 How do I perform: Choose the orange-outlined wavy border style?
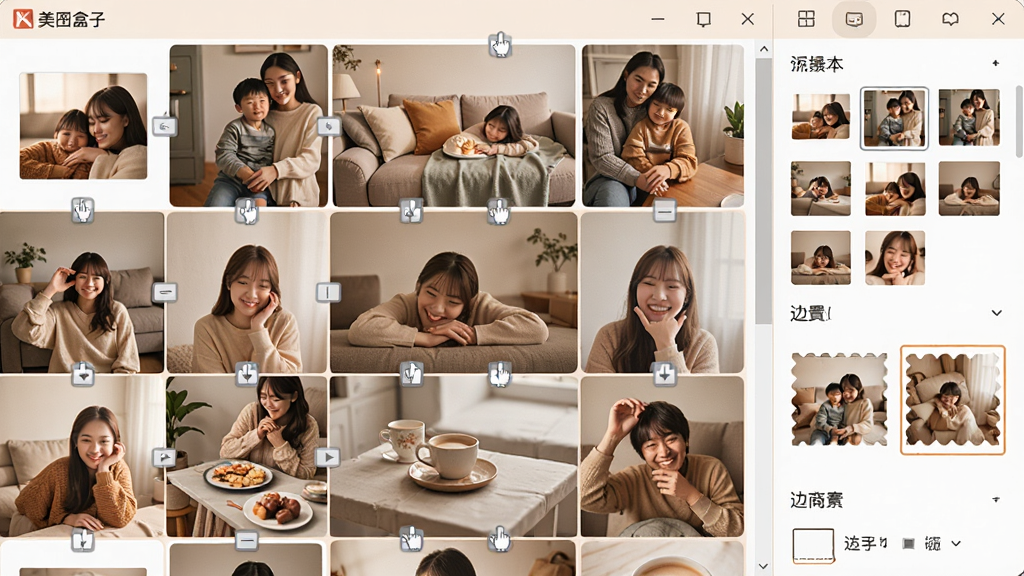click(x=953, y=400)
